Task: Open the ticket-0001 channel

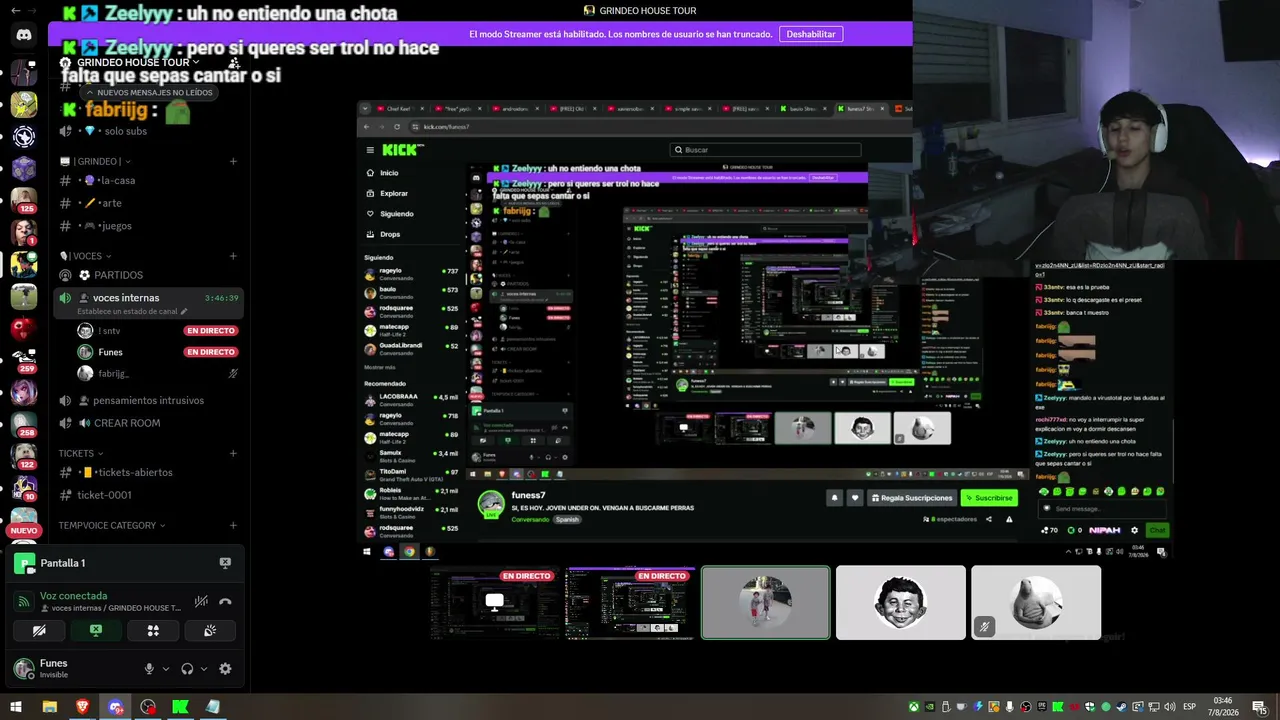Action: point(148,495)
